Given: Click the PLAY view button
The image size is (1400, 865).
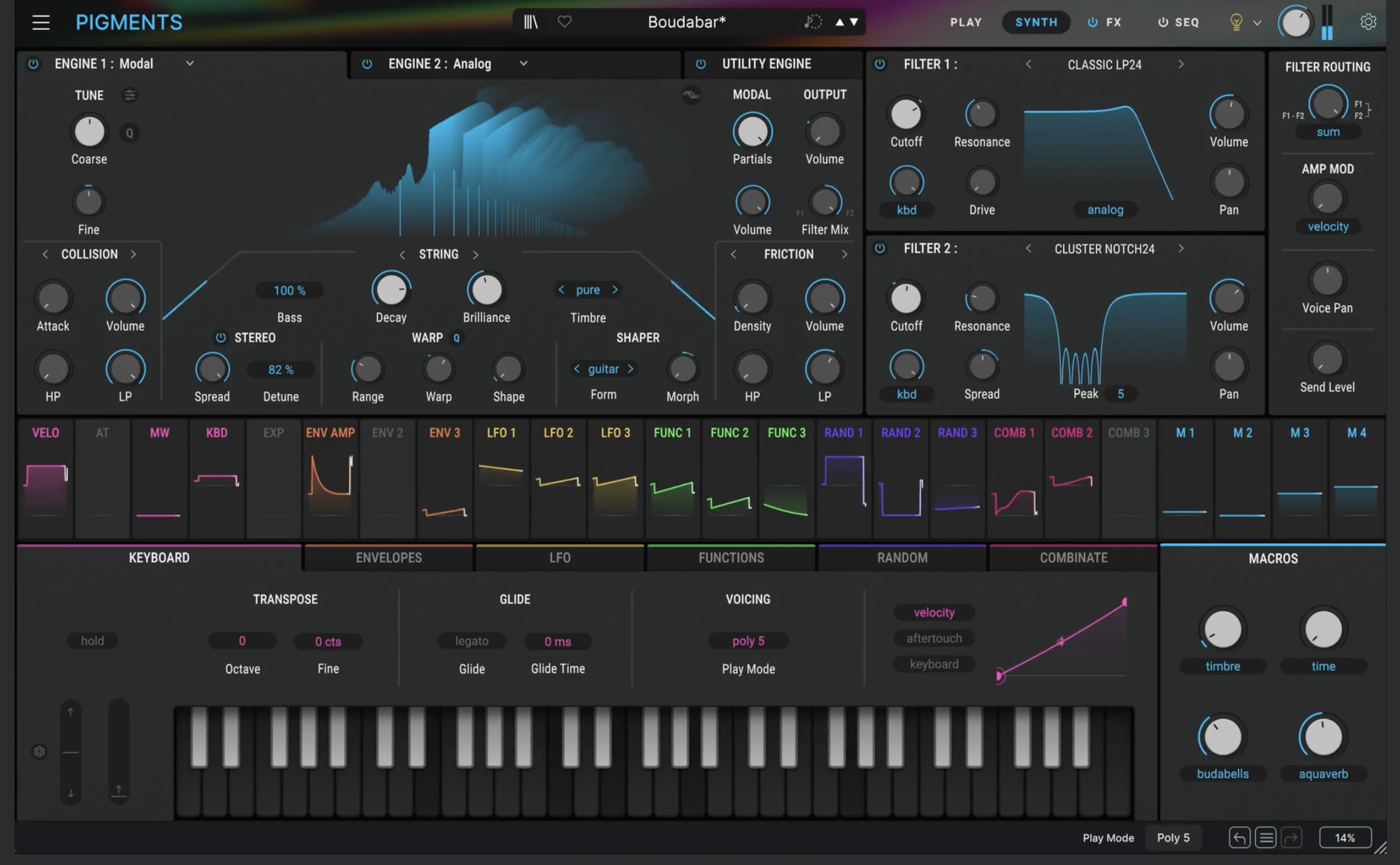Looking at the screenshot, I should (x=966, y=22).
